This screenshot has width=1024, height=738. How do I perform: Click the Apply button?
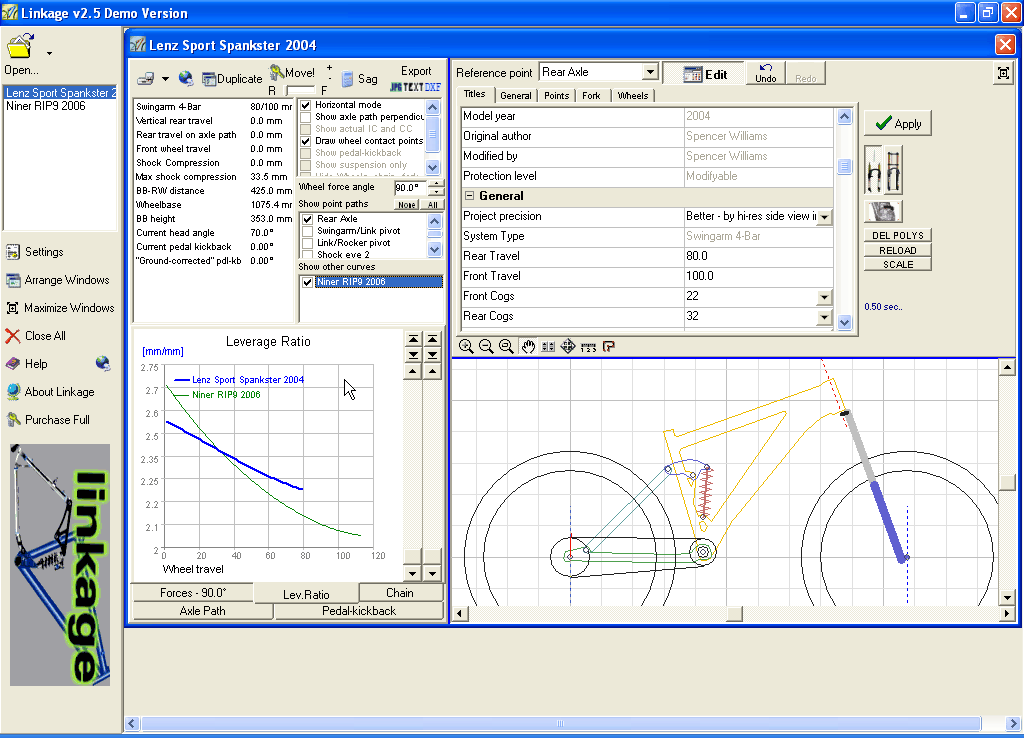point(898,123)
